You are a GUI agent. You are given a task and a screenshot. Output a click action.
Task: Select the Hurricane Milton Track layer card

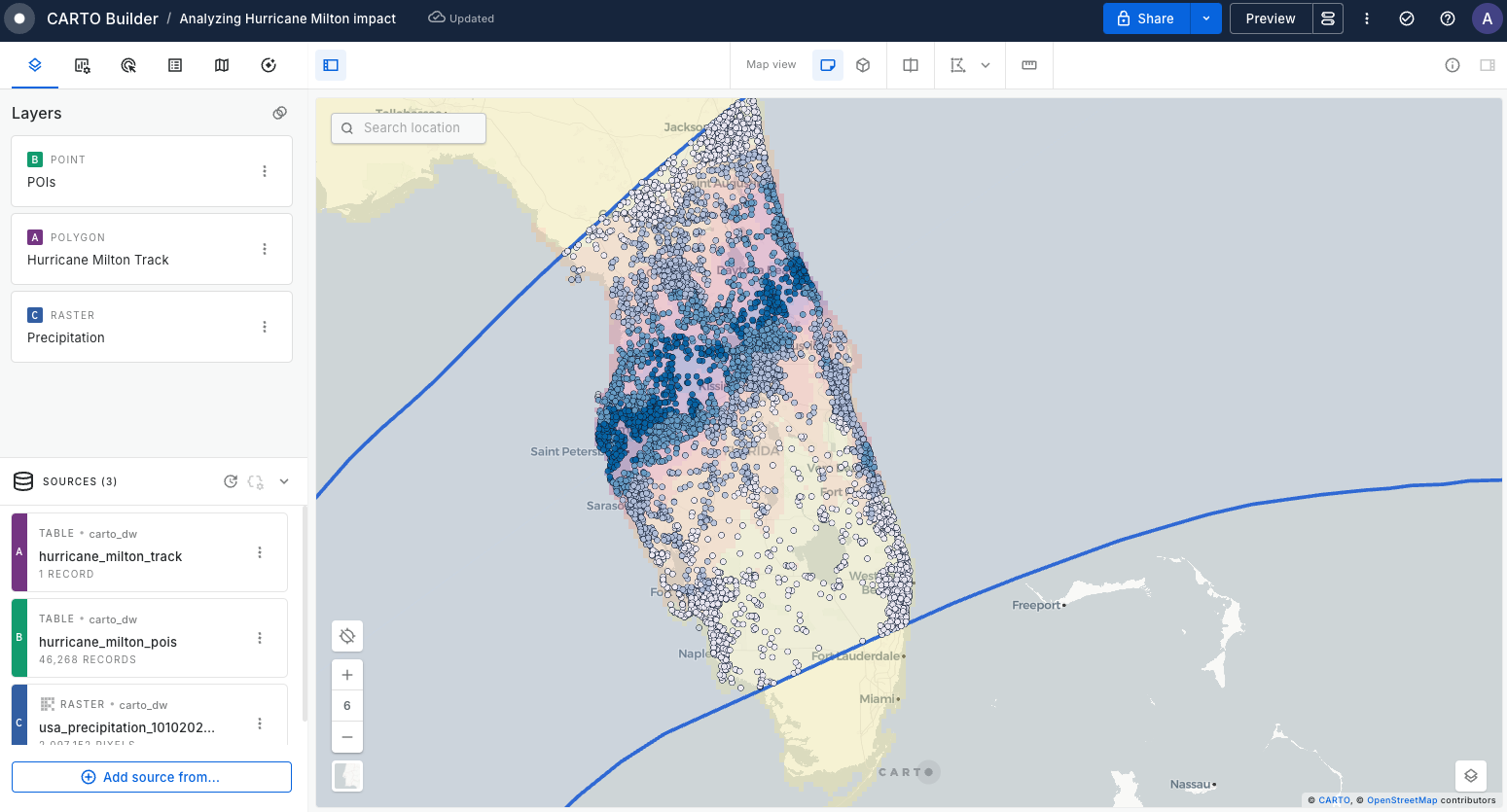pyautogui.click(x=152, y=249)
